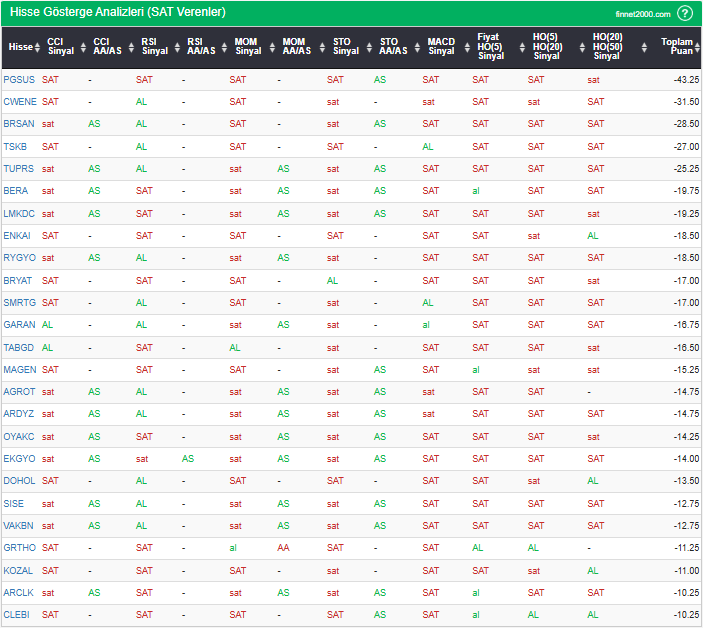Screen dimensions: 703x628
Task: Select KOZAL total score -11.00
Action: coord(686,571)
